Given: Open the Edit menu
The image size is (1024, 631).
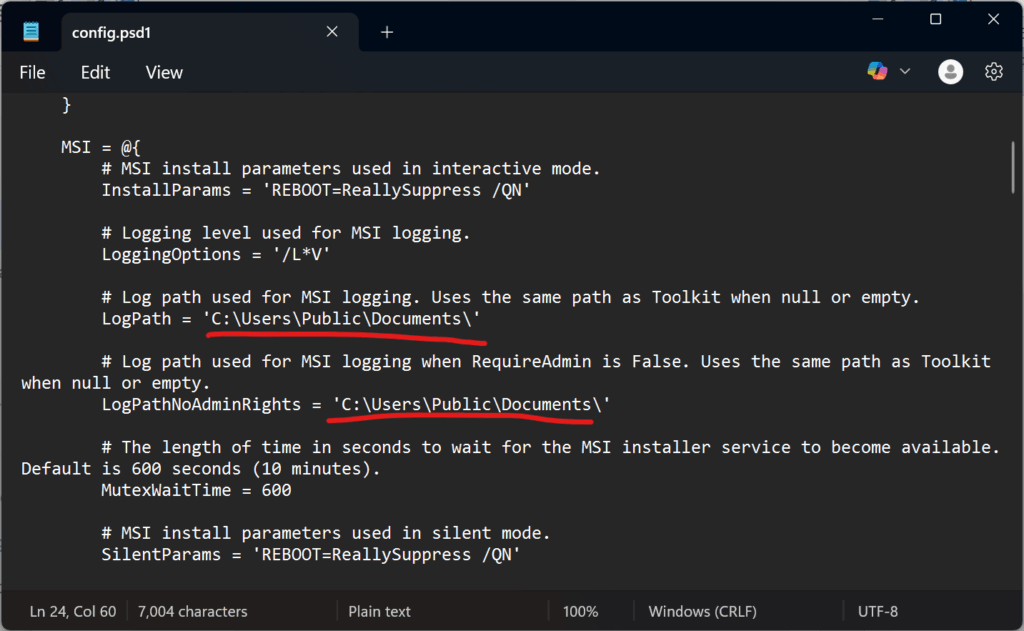Looking at the screenshot, I should point(95,71).
